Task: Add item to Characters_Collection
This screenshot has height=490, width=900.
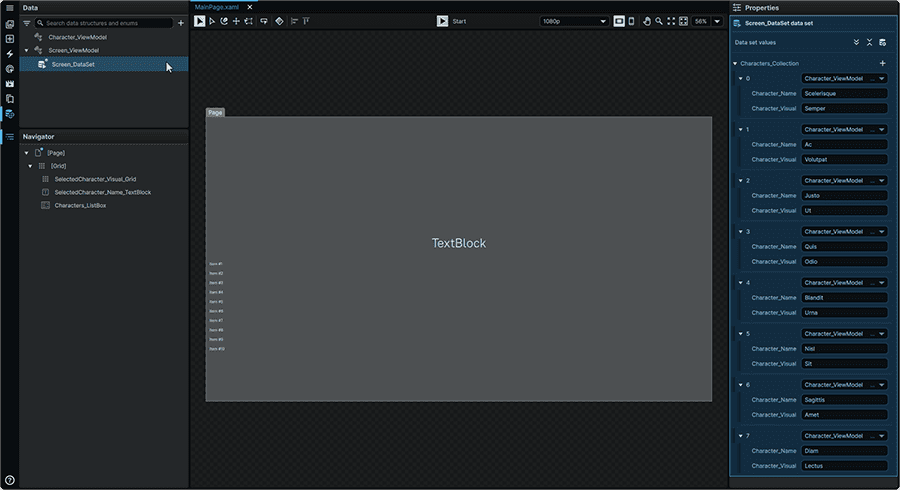Action: click(883, 63)
